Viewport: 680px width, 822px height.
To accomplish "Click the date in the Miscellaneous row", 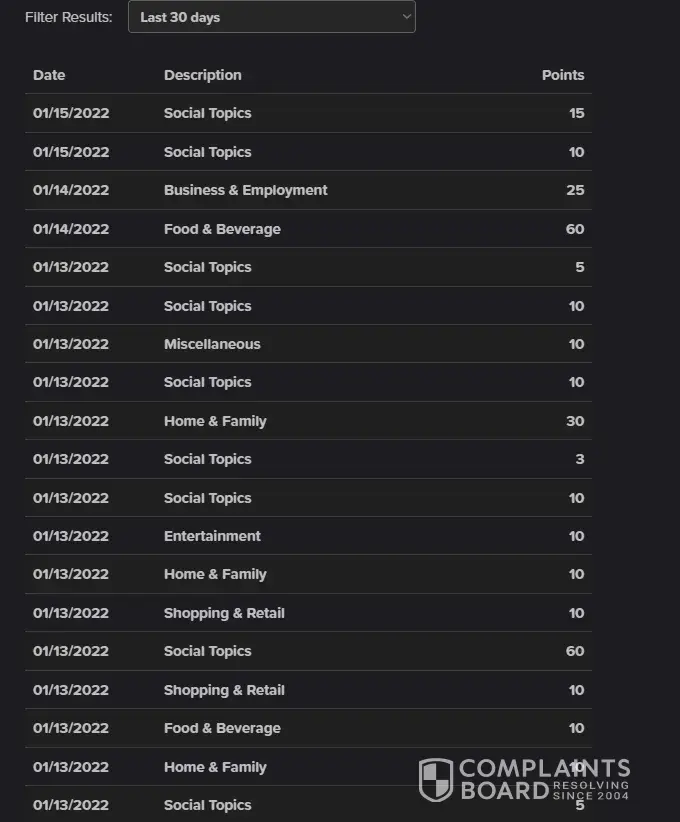I will click(71, 344).
